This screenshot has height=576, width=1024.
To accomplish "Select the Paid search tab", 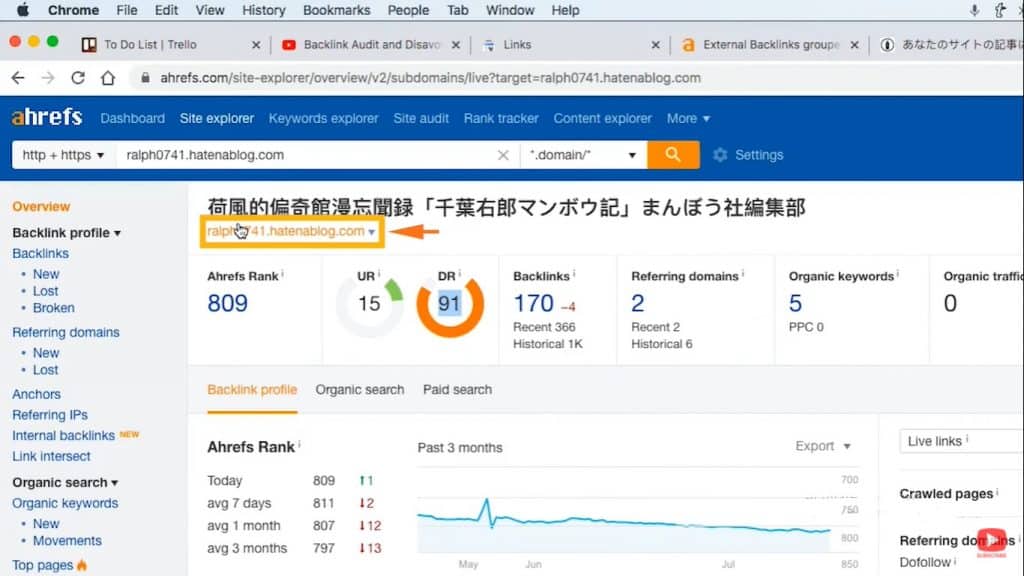I will tap(457, 389).
